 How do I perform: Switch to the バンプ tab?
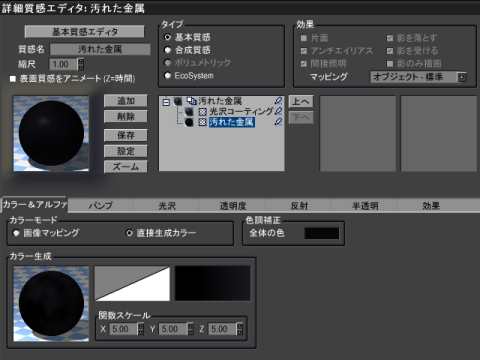point(100,205)
